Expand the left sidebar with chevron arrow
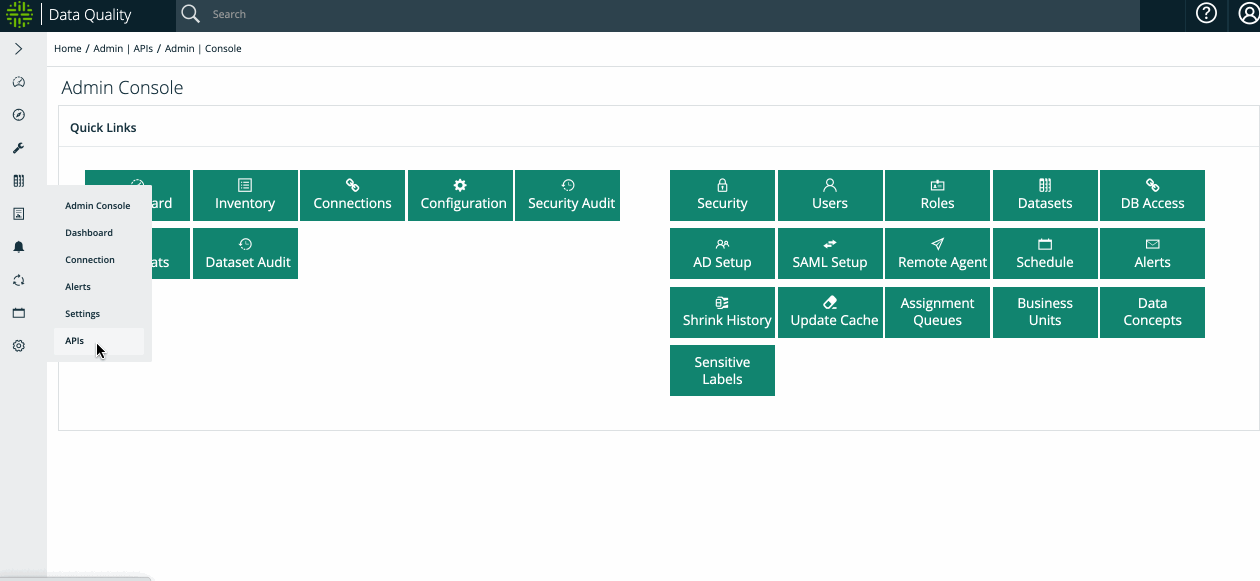 click(18, 49)
